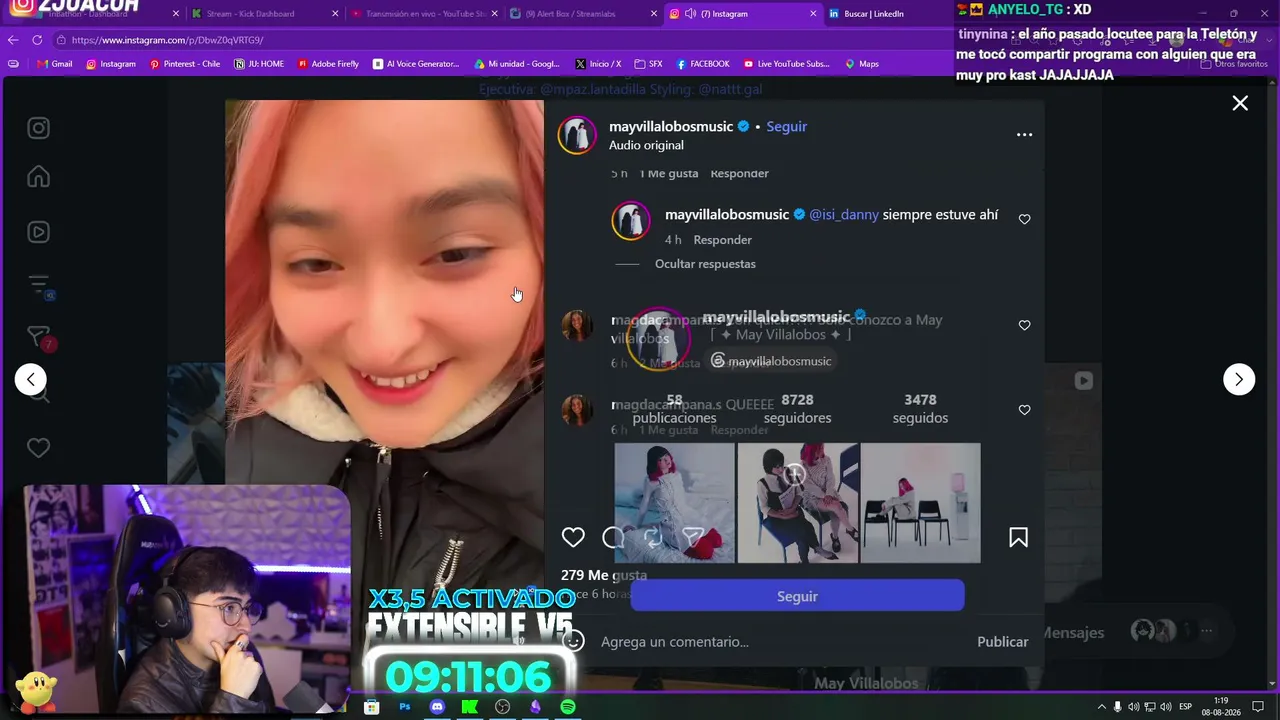Open post options three-dot menu
The height and width of the screenshot is (720, 1280).
(x=1024, y=135)
